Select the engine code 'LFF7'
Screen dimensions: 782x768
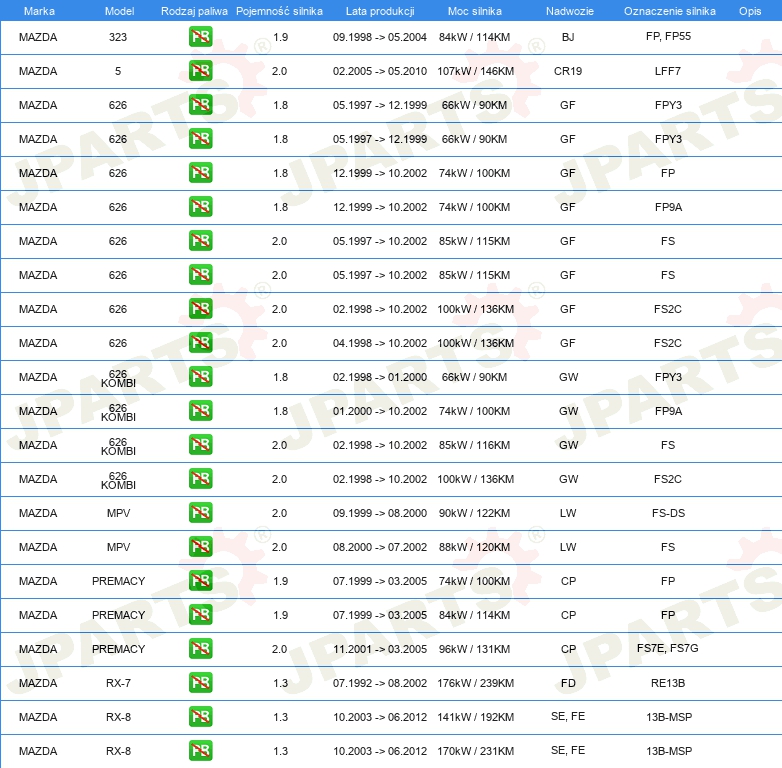click(668, 71)
